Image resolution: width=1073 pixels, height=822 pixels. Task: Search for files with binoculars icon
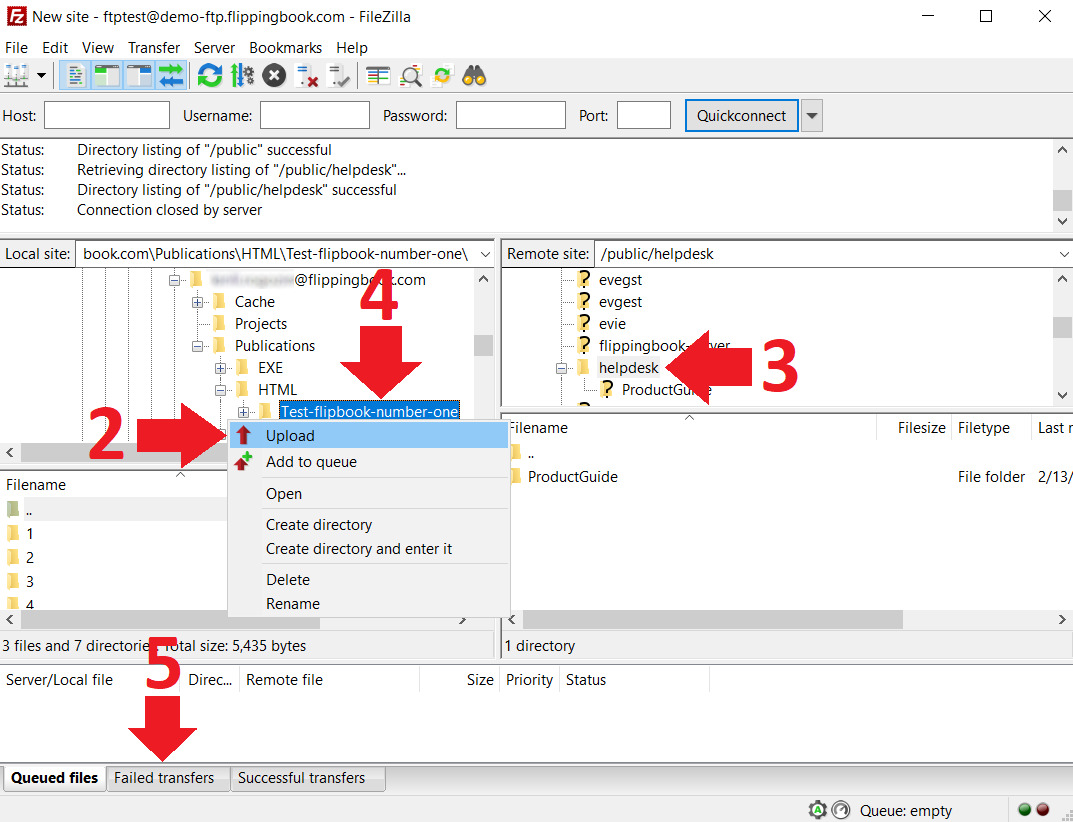[474, 75]
